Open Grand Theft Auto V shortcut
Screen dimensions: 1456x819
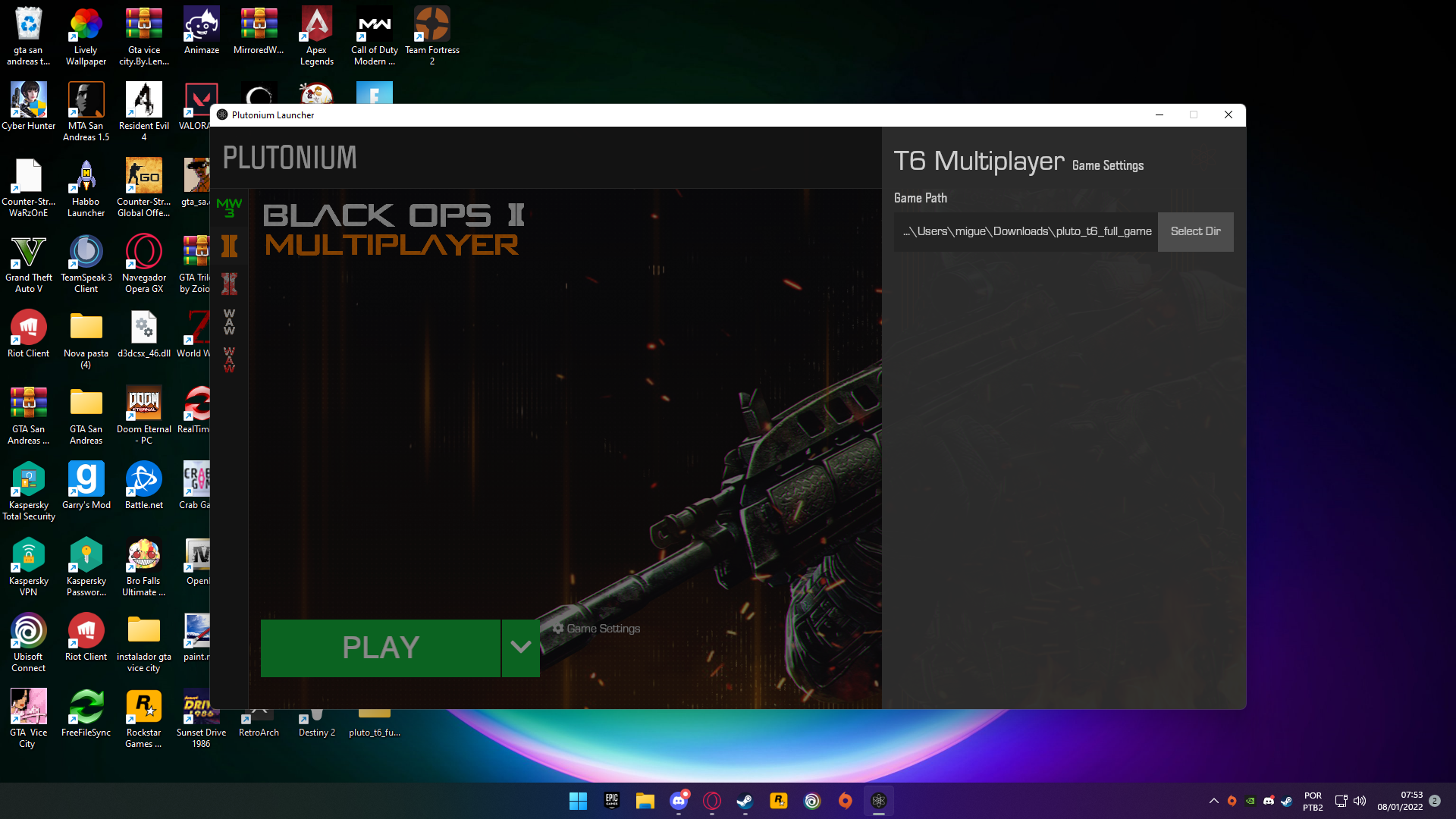28,263
